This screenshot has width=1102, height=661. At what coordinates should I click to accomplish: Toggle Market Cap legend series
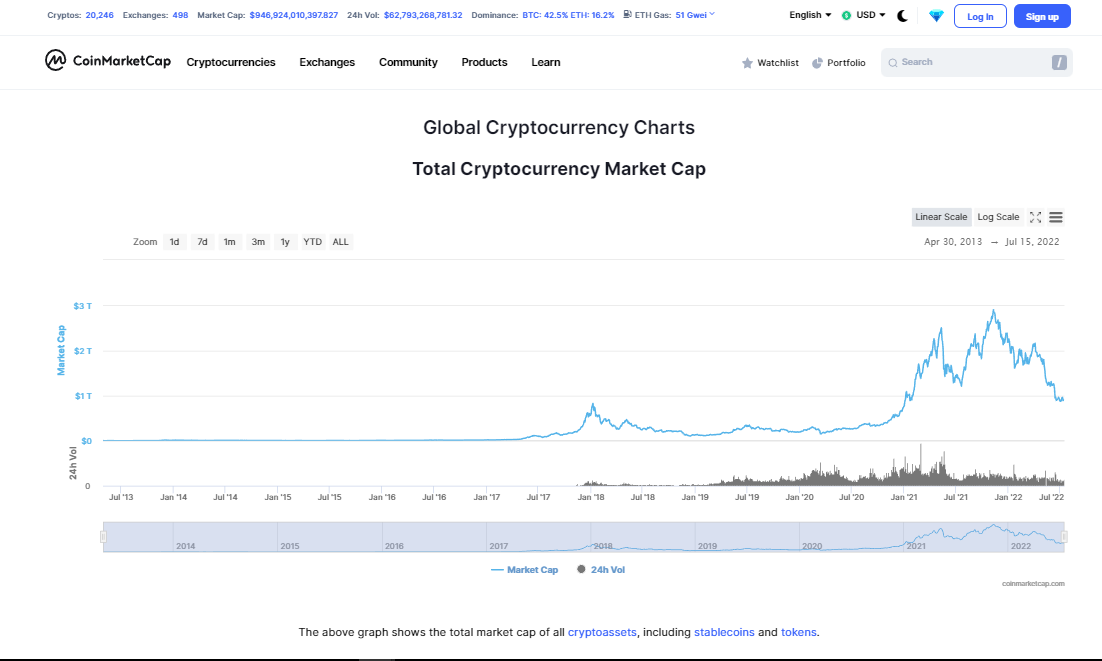[524, 570]
